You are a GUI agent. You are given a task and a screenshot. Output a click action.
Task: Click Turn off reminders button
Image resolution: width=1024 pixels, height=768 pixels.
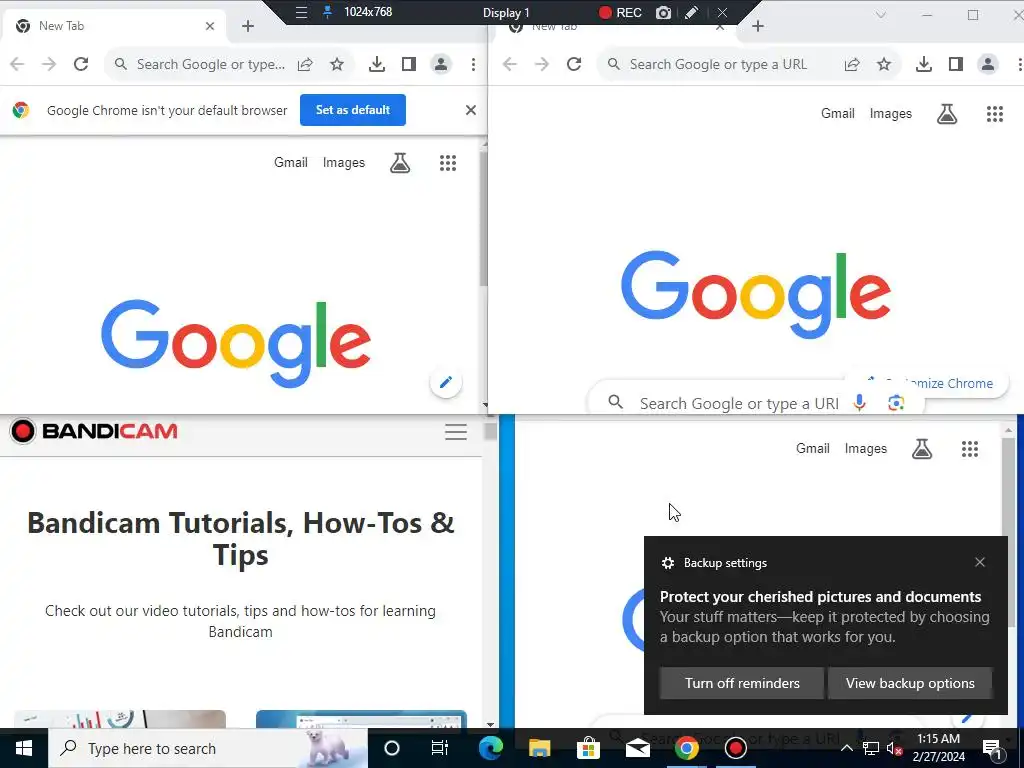point(742,683)
